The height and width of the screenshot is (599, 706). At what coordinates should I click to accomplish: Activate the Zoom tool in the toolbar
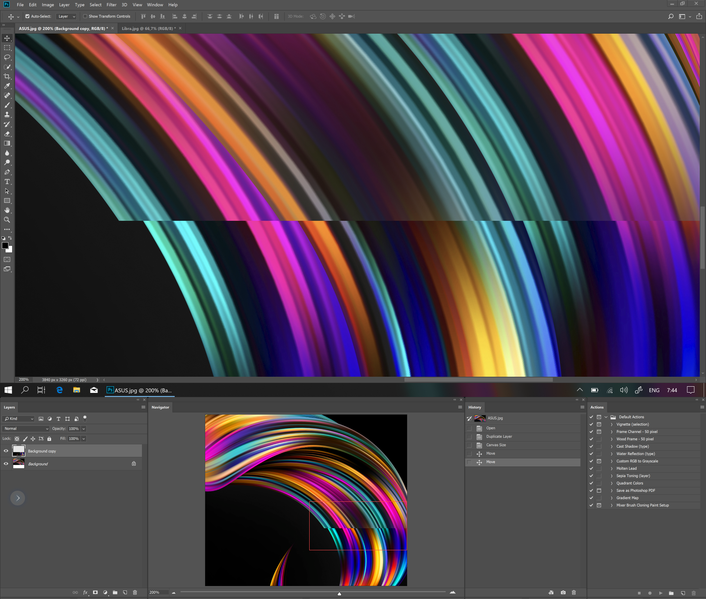click(8, 220)
